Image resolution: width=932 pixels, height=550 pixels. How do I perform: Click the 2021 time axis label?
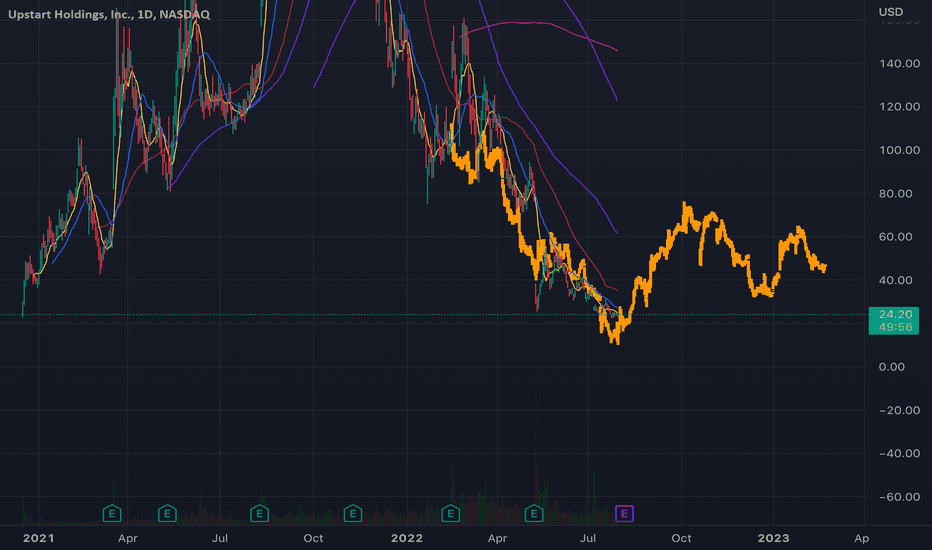pos(38,538)
